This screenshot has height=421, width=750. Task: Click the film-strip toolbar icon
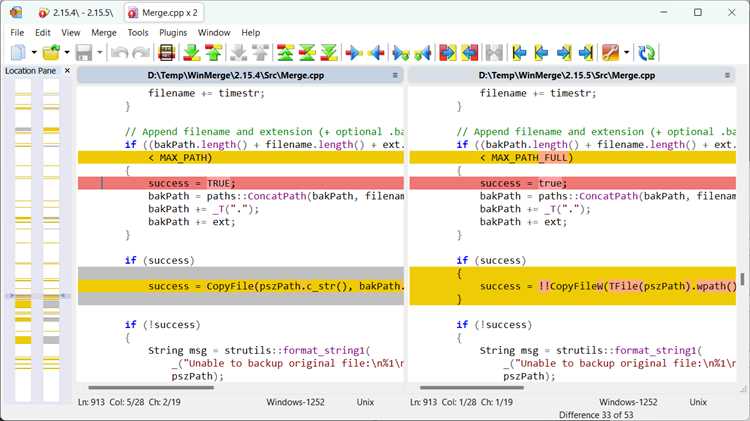tap(166, 53)
